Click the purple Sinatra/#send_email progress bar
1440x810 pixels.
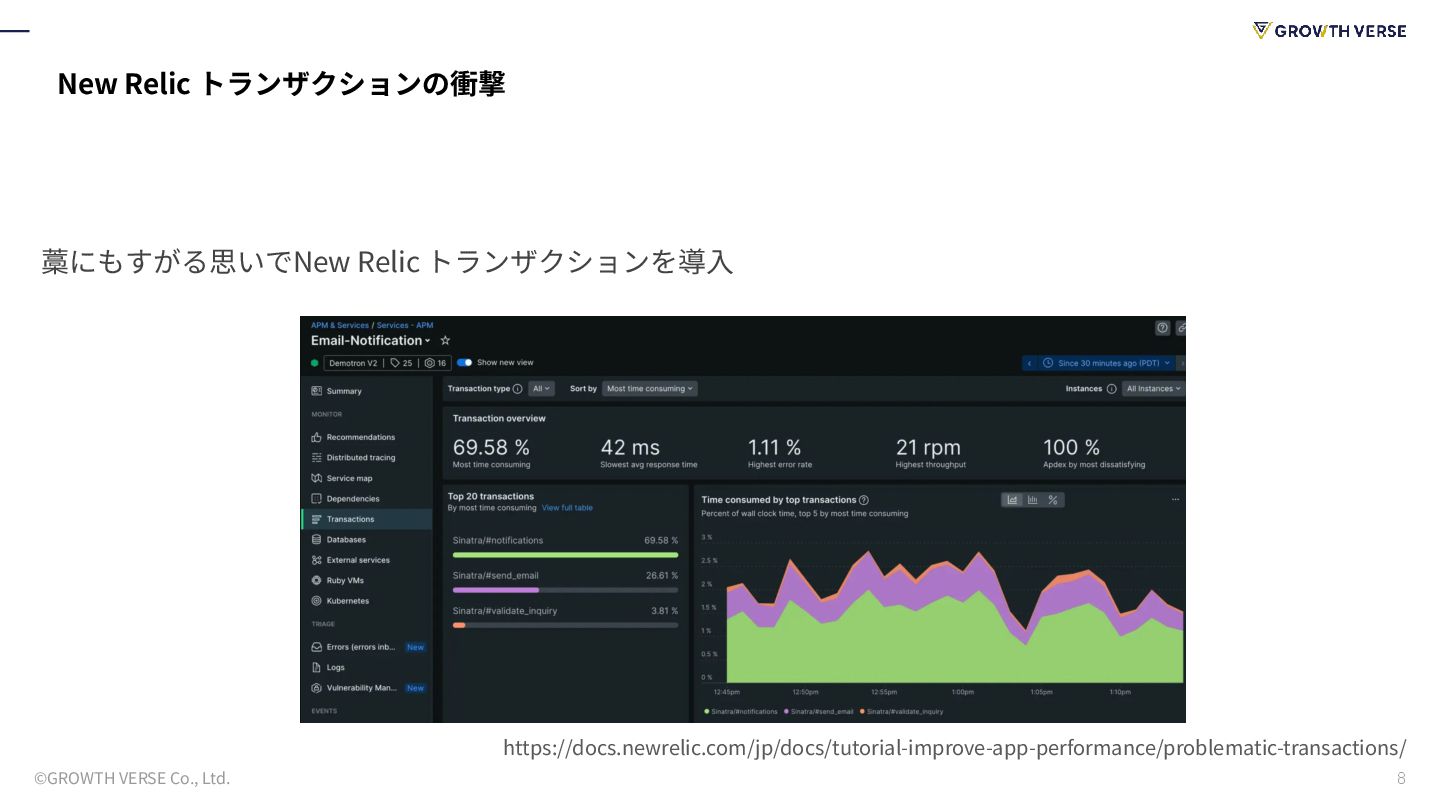[496, 590]
